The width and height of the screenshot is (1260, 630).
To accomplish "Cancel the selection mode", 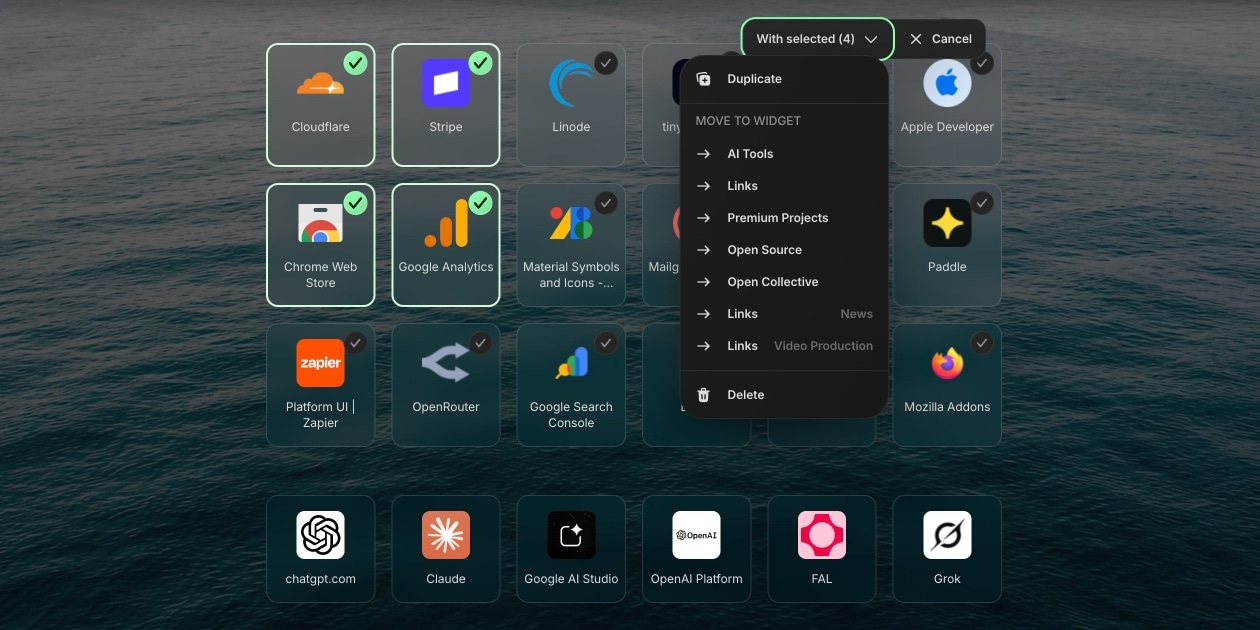I will 940,39.
